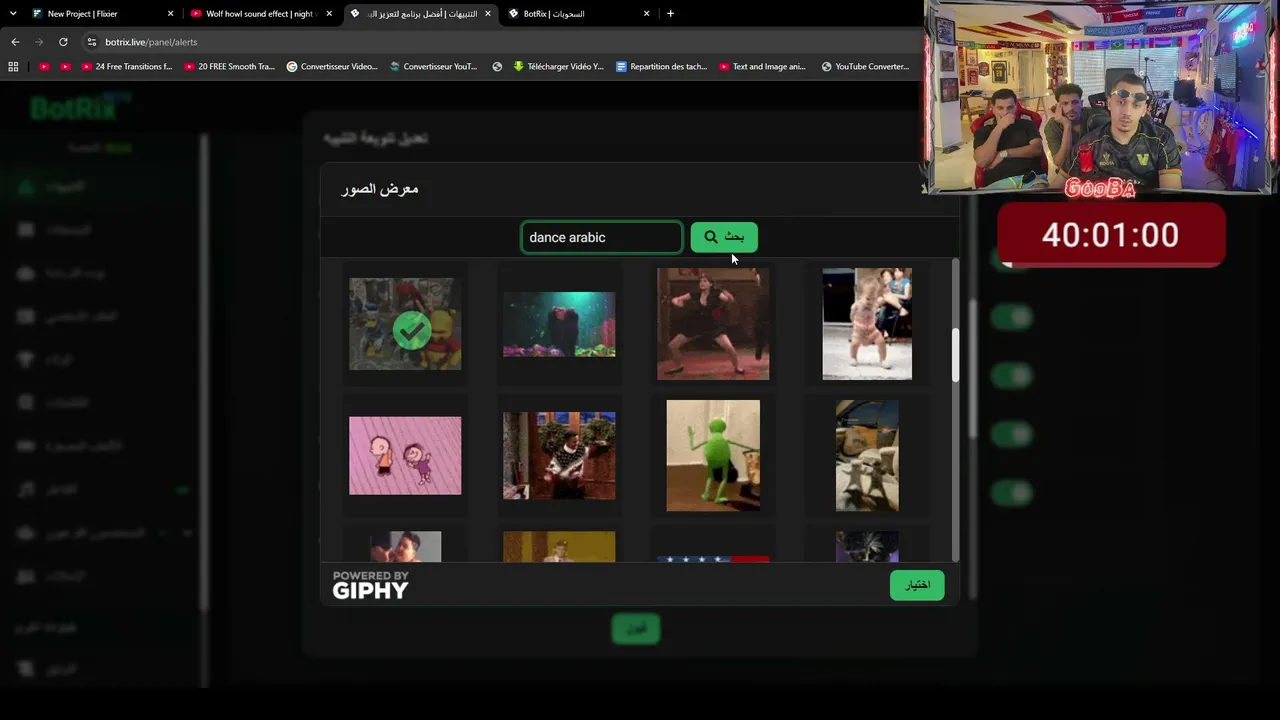Screen dimensions: 1280x720
Task: Click the "dance arabic" search input field
Action: click(602, 237)
